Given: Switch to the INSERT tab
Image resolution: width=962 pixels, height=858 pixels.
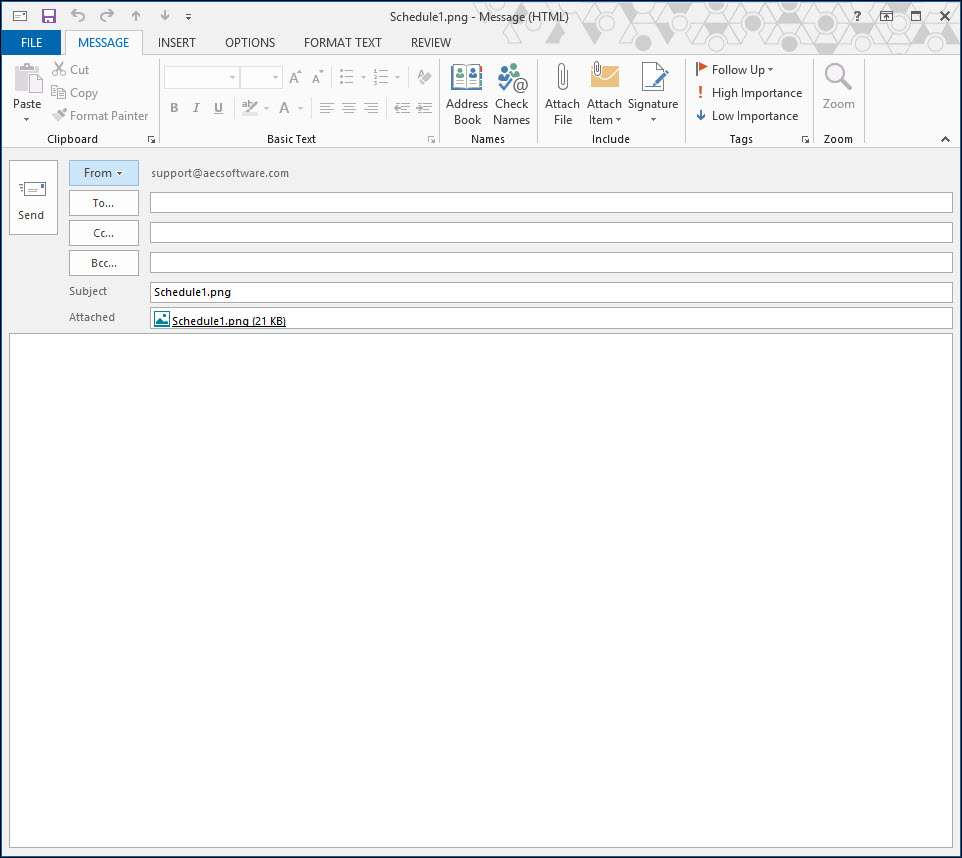Looking at the screenshot, I should pyautogui.click(x=177, y=43).
